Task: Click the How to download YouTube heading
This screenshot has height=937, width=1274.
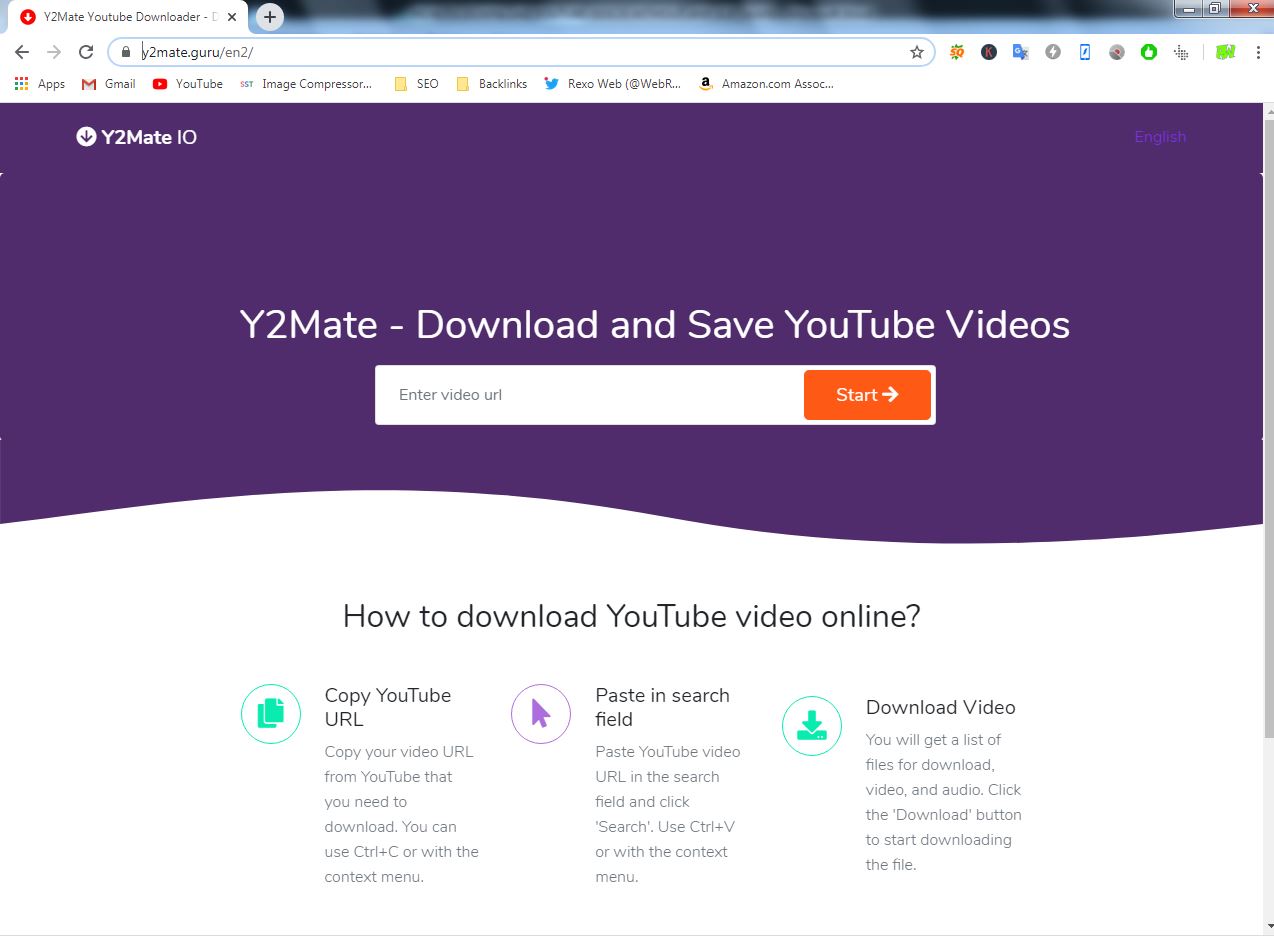Action: (631, 616)
